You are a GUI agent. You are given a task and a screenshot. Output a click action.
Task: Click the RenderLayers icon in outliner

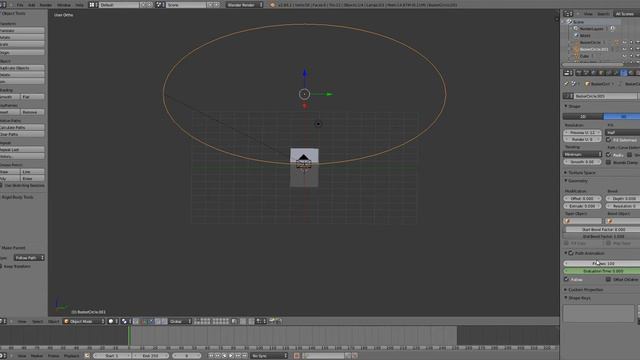click(576, 29)
